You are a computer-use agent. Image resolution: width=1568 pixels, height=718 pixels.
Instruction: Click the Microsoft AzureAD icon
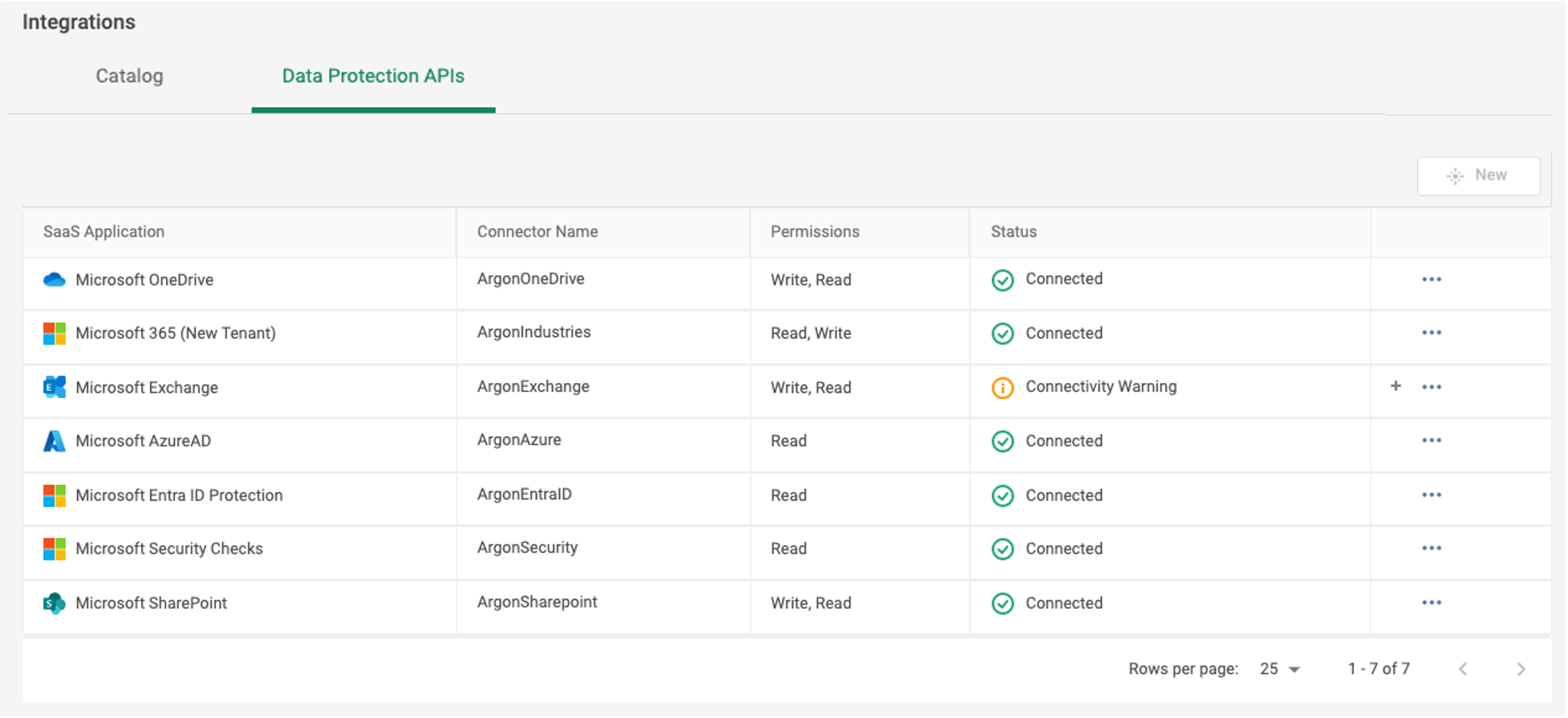54,441
